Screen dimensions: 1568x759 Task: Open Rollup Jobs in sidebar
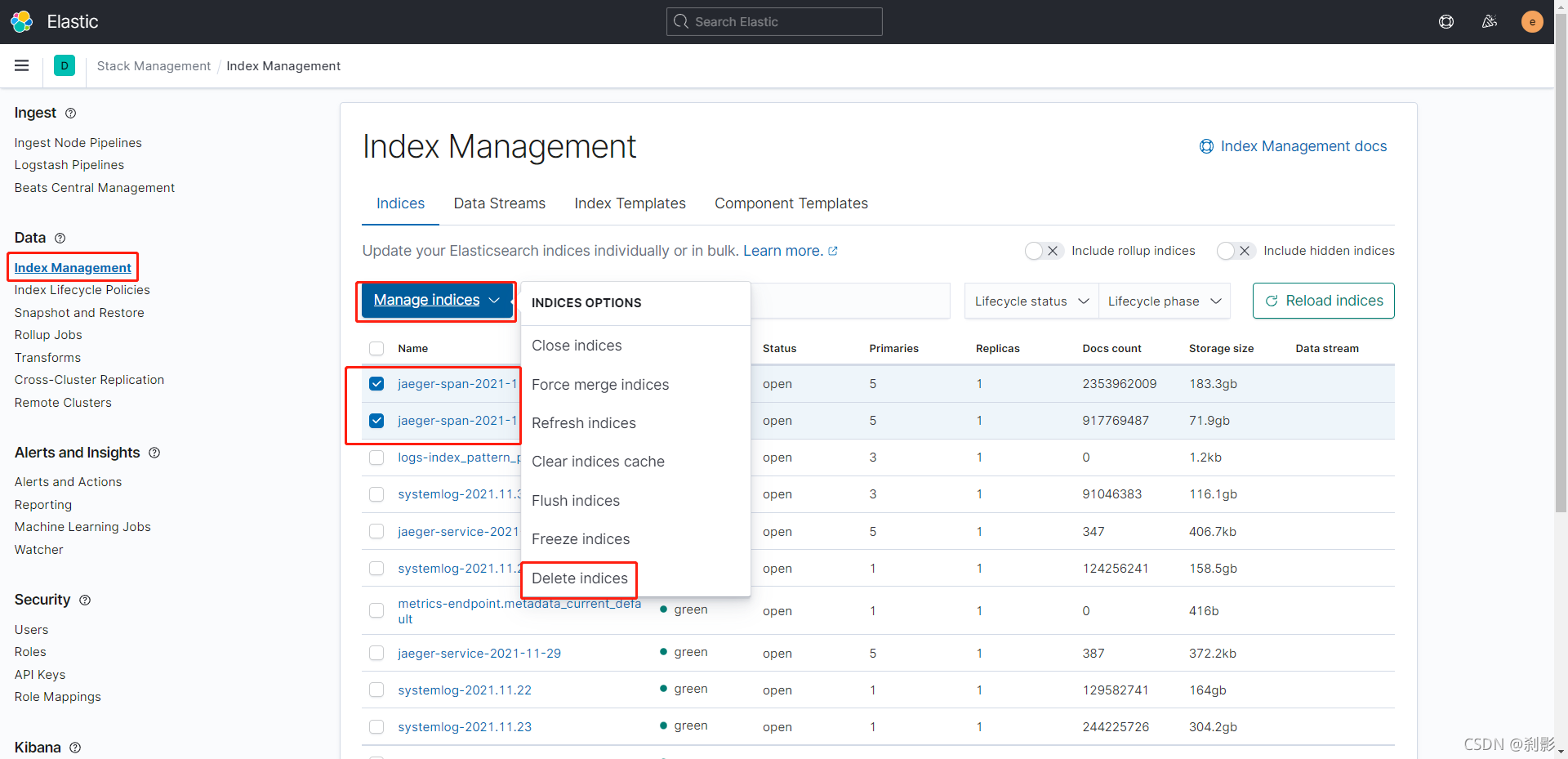pos(48,335)
